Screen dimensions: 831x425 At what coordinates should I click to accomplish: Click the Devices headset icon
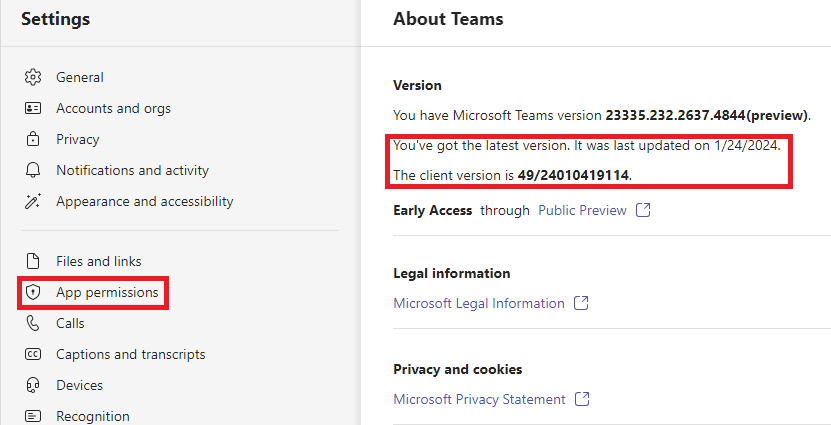(x=33, y=385)
